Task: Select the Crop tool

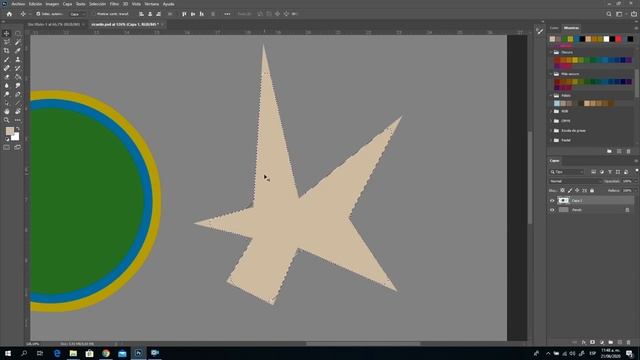Action: (7, 51)
